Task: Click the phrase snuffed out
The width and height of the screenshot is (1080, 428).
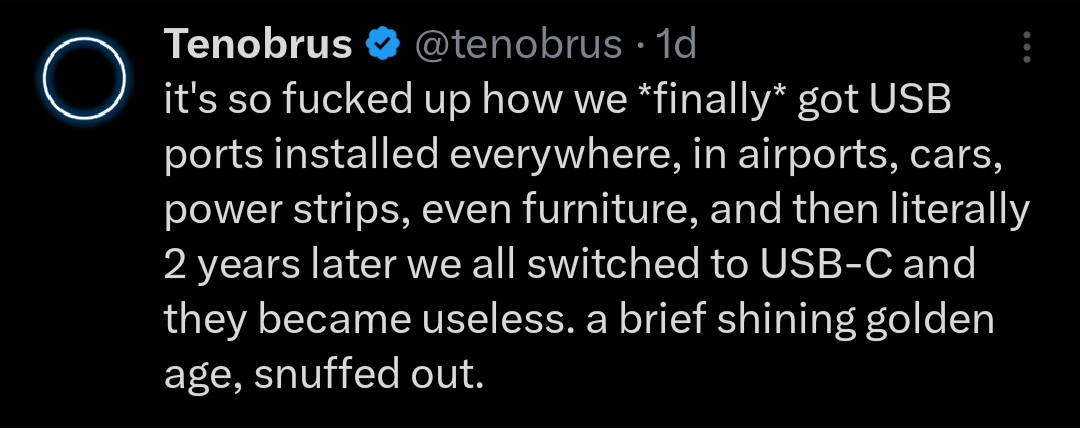Action: point(379,376)
